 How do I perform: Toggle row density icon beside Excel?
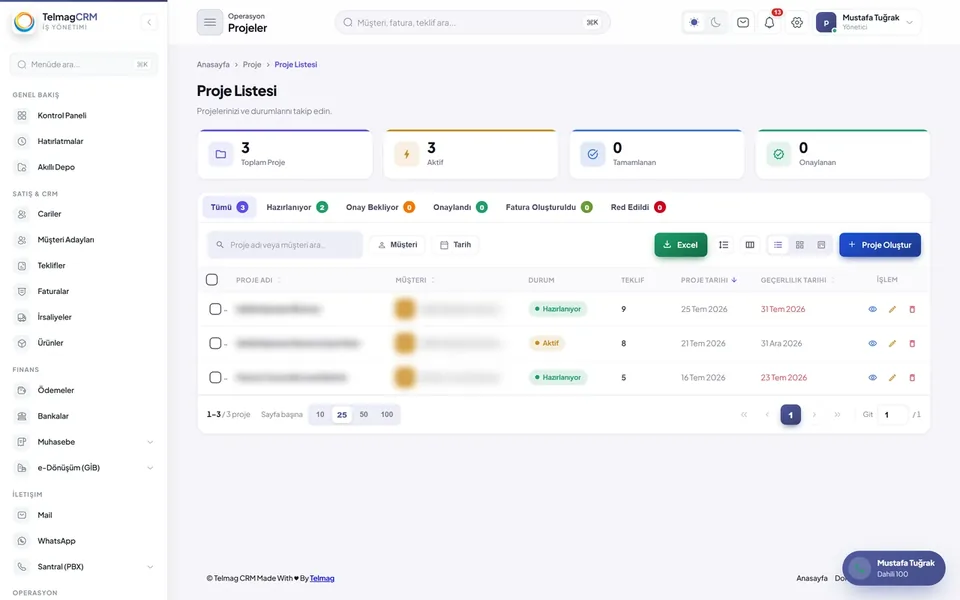click(724, 245)
